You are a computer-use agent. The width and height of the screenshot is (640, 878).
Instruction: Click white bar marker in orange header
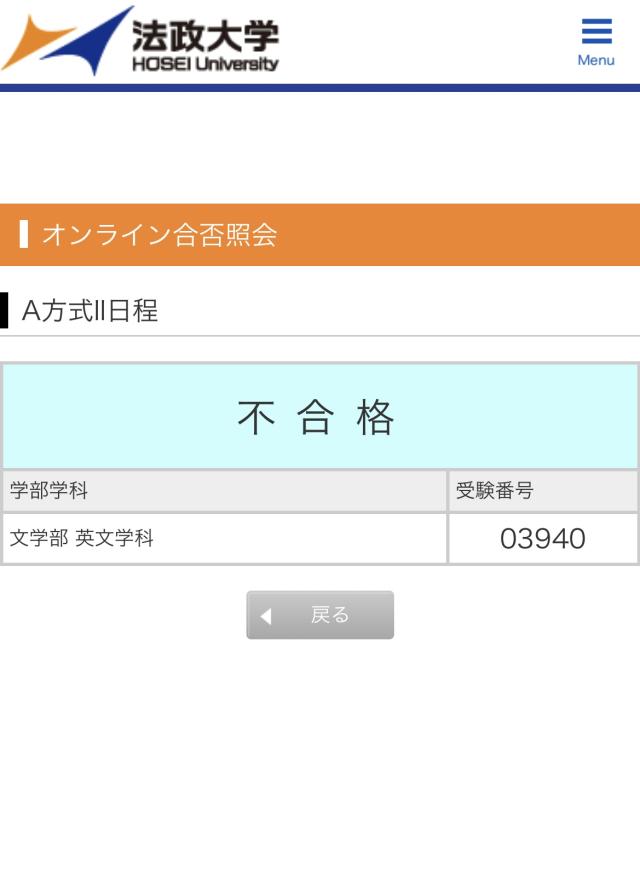point(23,235)
